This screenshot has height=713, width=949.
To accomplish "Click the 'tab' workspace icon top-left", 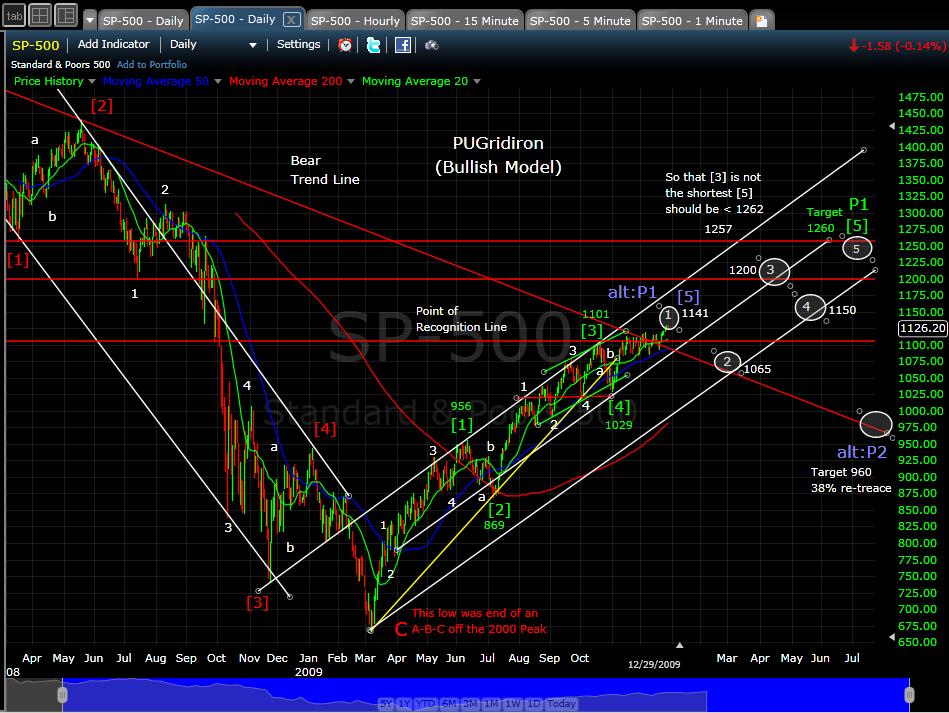I will click(x=14, y=15).
